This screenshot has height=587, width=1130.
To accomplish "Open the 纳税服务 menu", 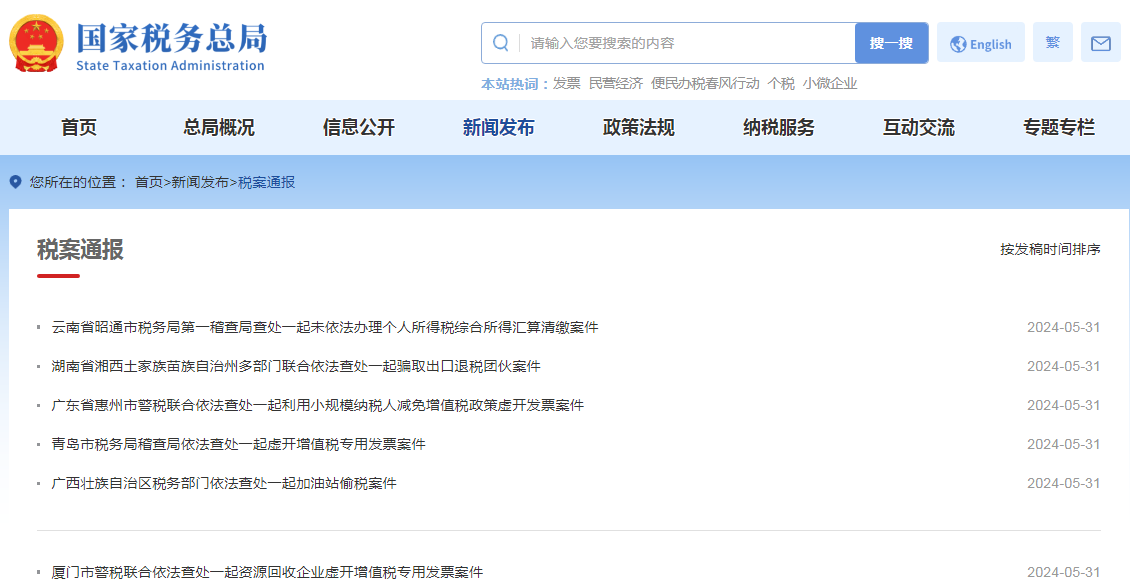I will 779,128.
